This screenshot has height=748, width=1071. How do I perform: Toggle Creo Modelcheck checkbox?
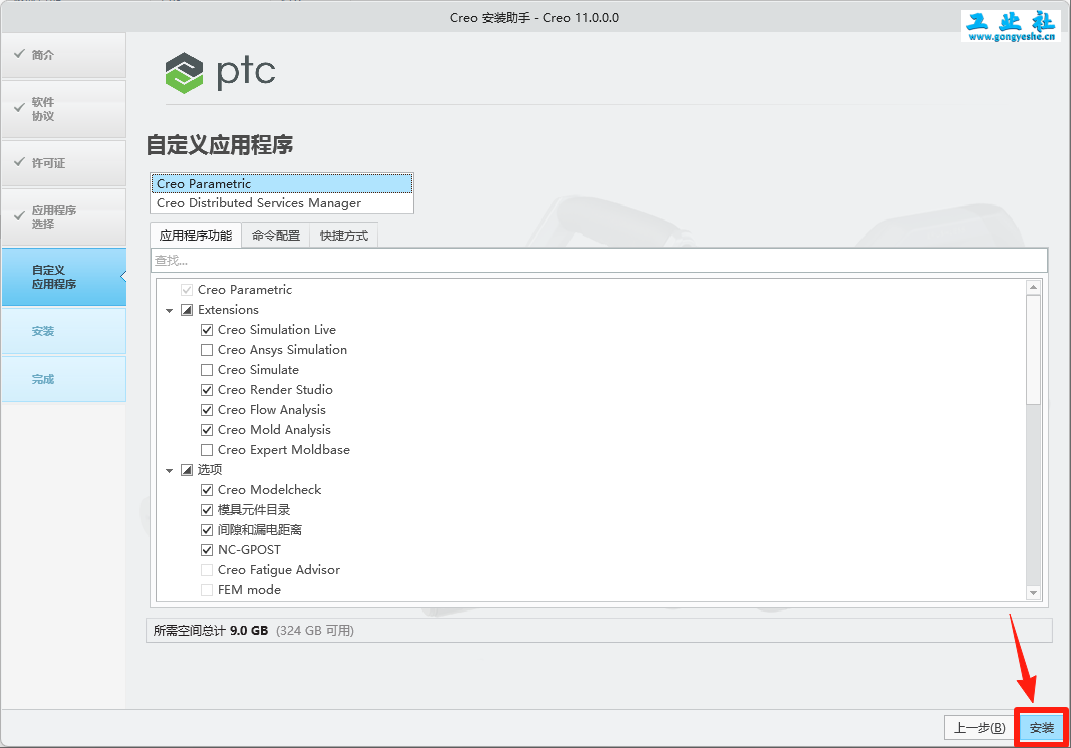(x=207, y=490)
